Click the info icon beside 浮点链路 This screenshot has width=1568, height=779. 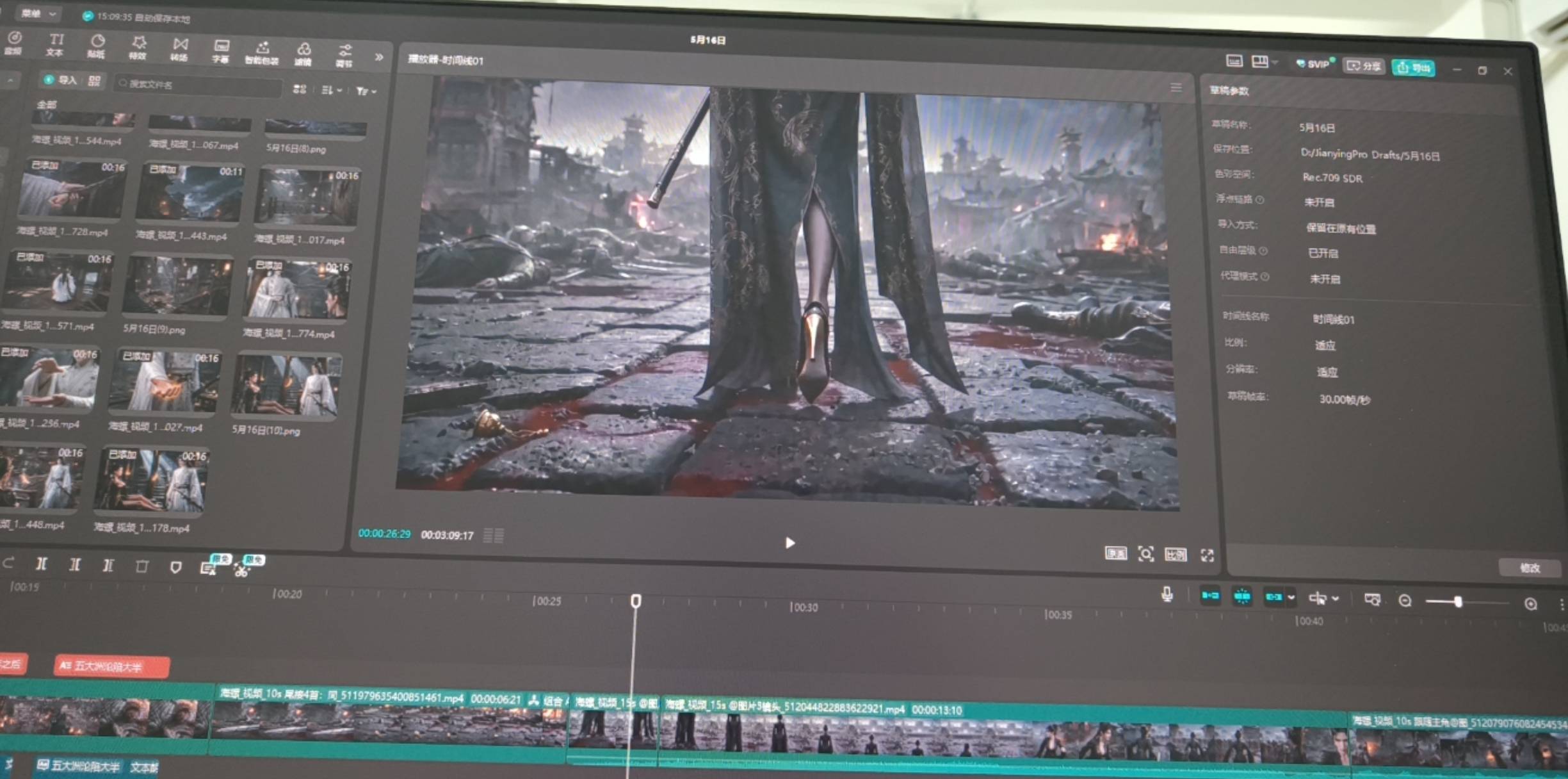[x=1259, y=200]
